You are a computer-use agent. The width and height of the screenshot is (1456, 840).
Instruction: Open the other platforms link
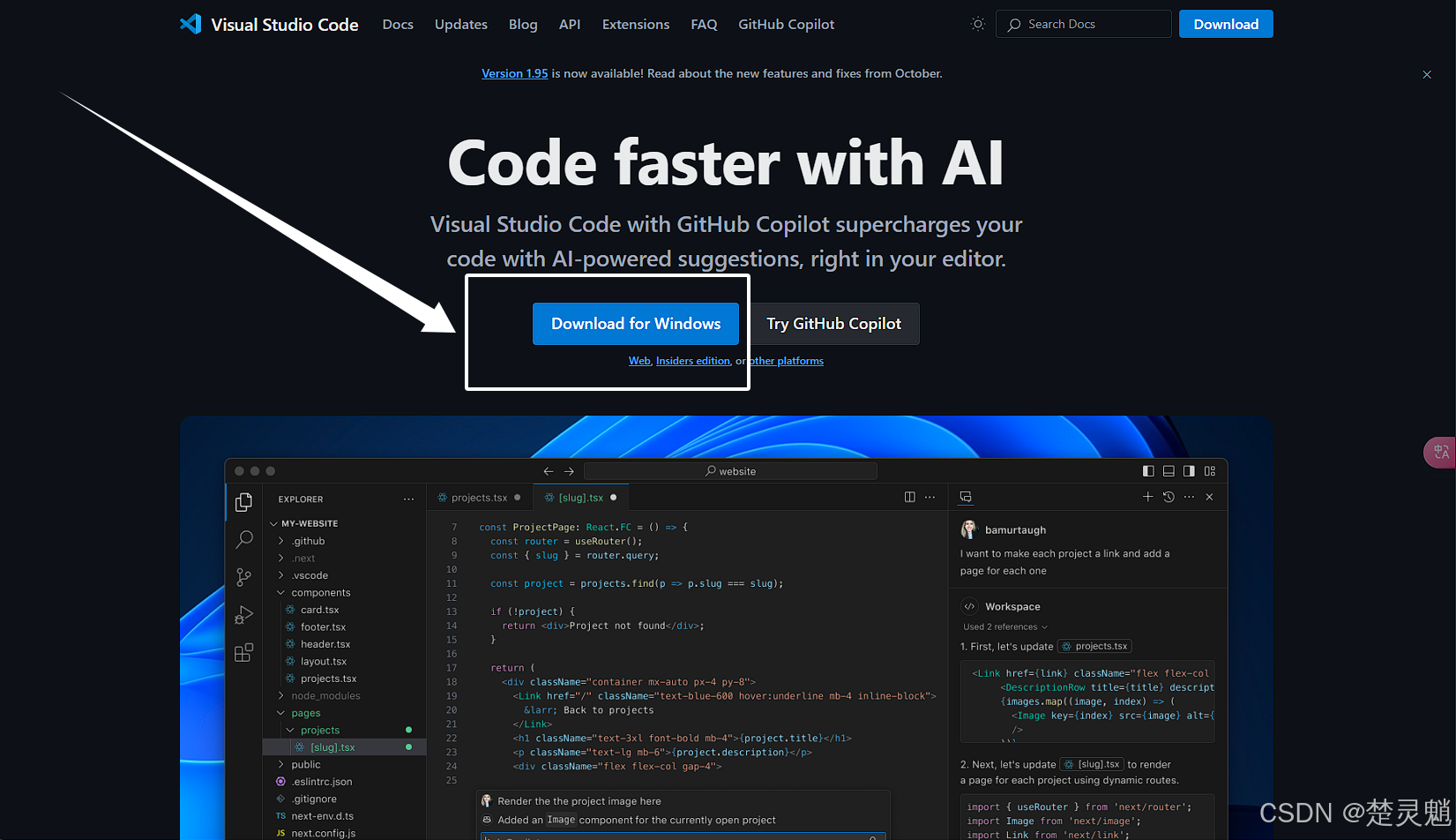click(x=787, y=361)
